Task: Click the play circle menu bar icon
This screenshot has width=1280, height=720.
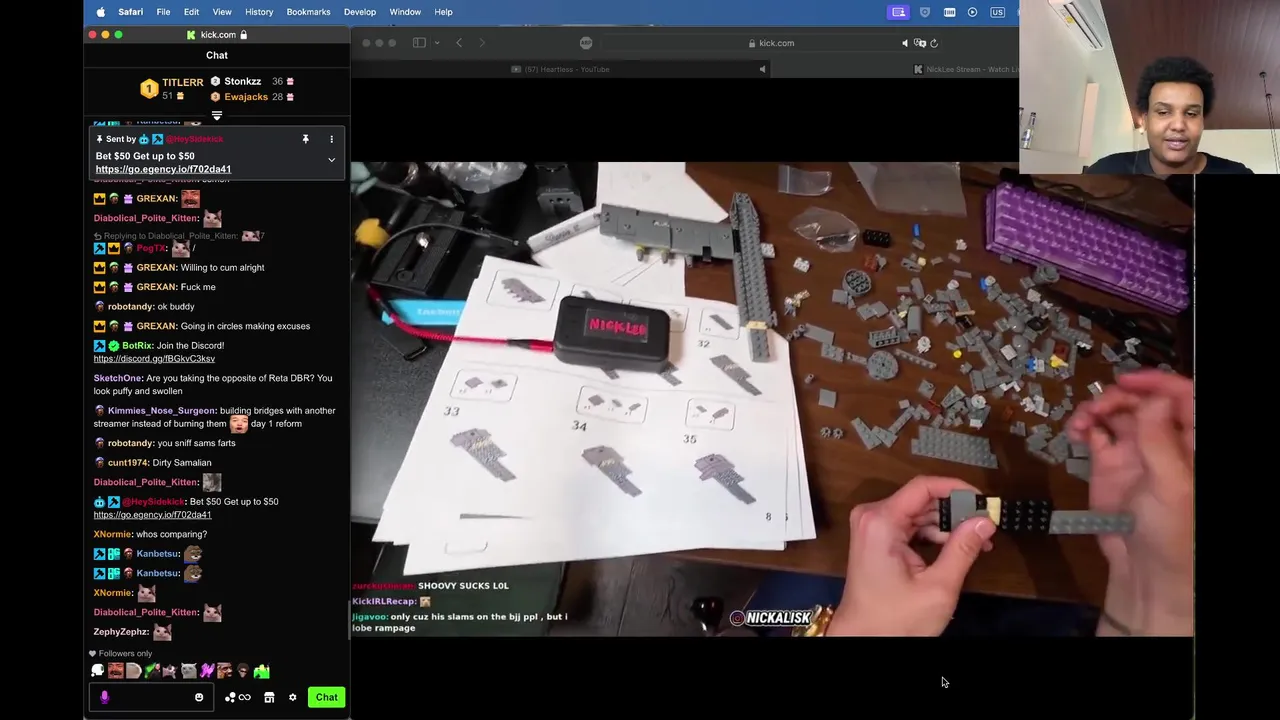Action: (972, 12)
